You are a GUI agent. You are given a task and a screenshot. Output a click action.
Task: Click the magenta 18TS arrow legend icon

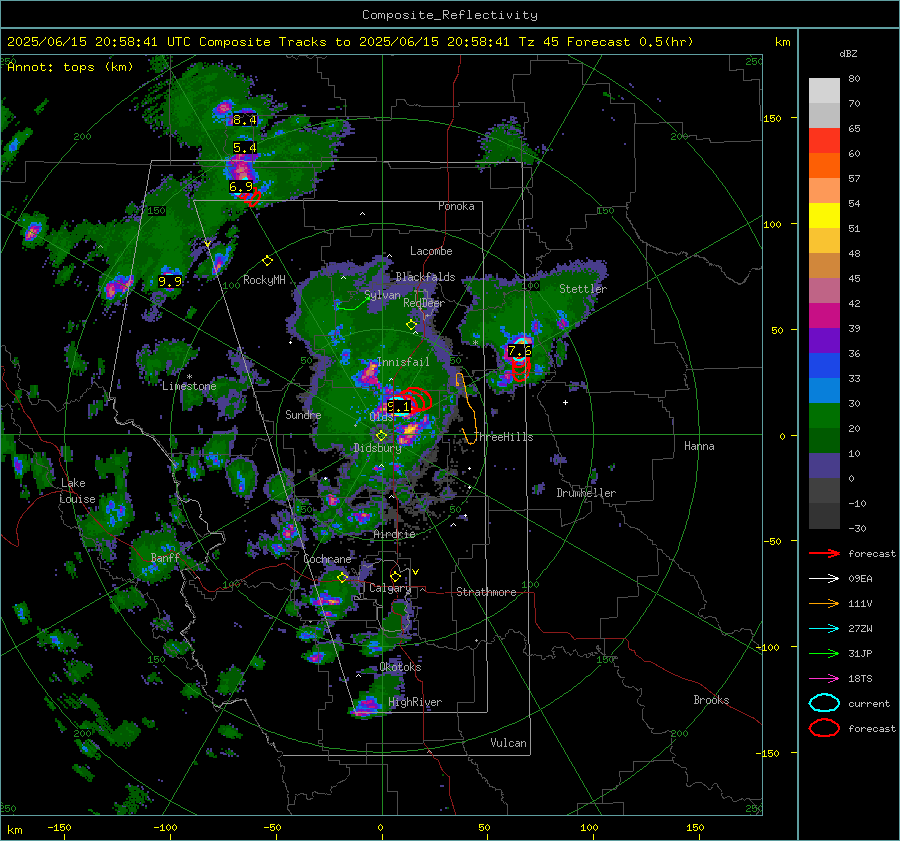(x=824, y=679)
